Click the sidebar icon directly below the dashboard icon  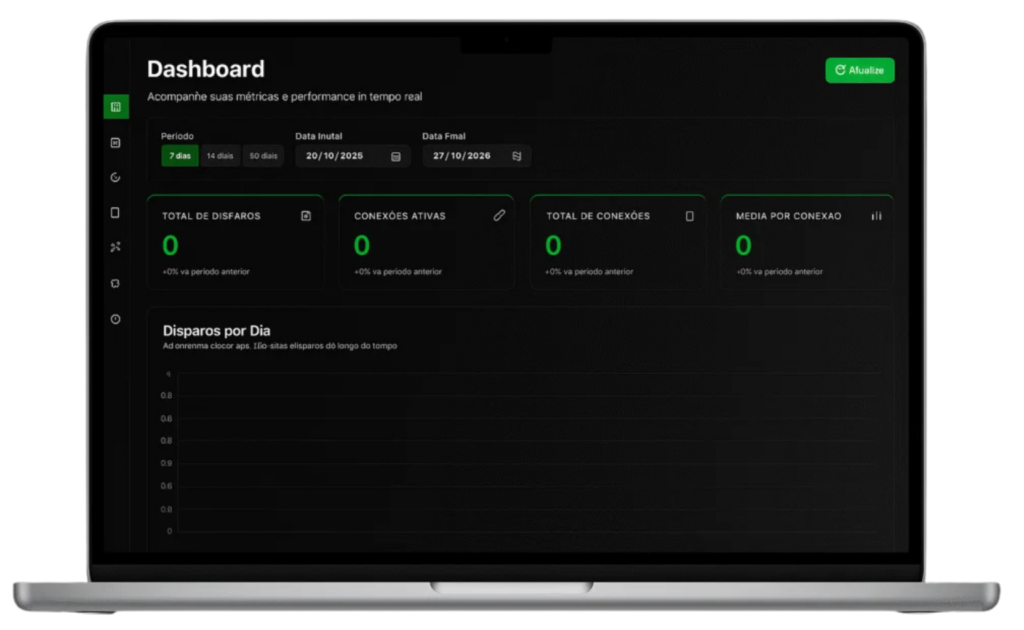click(116, 143)
